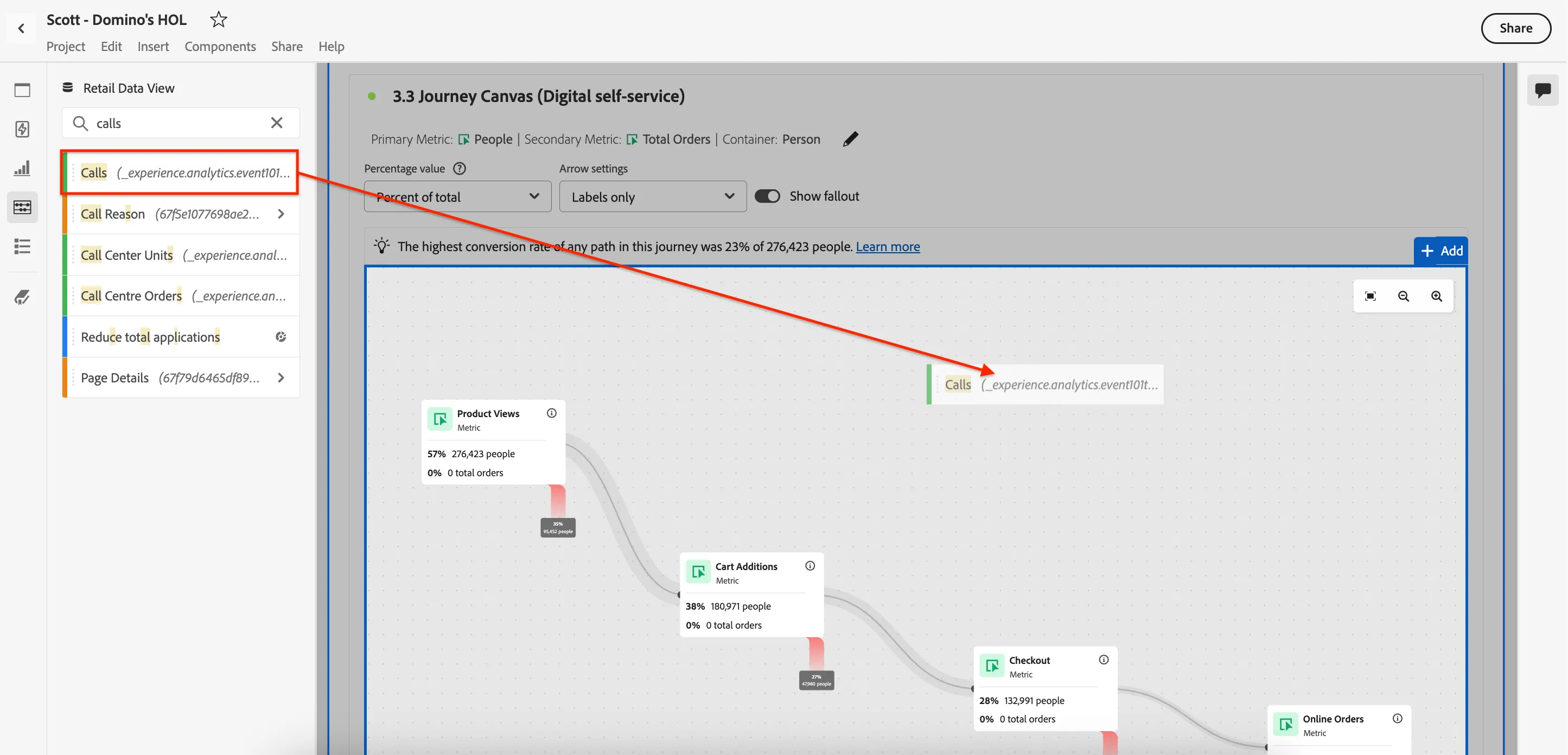This screenshot has height=755, width=1568.
Task: Star the Scott - Domino's HOL project
Action: 219,20
